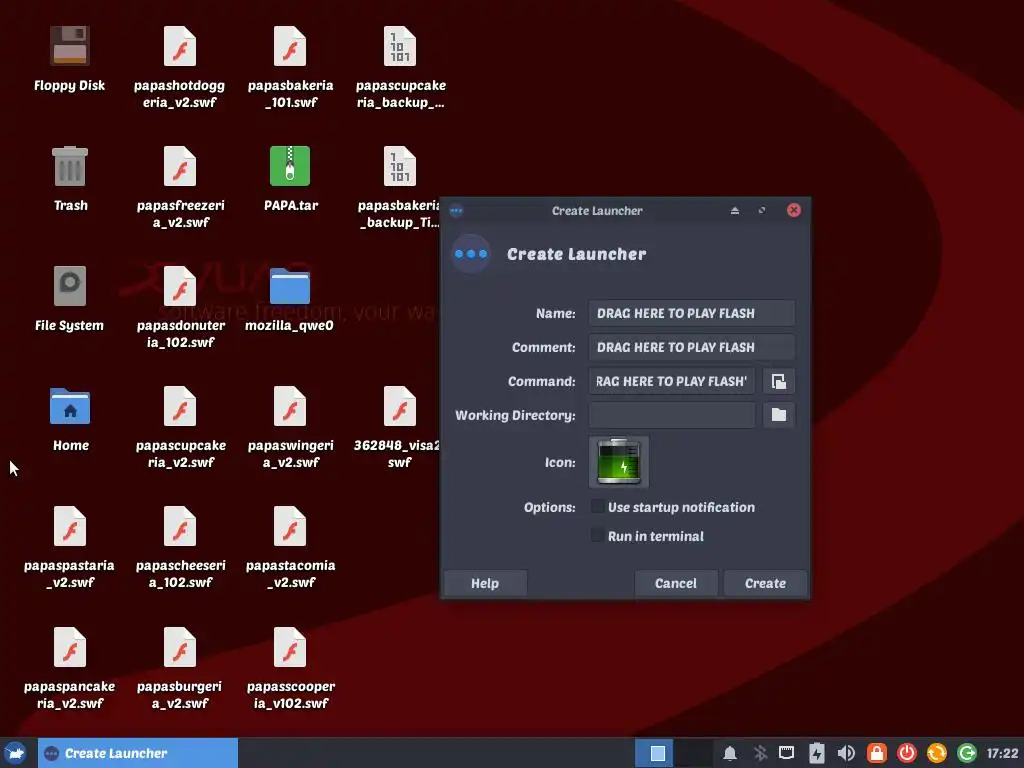Select papaspastaria_v2.swf file icon
This screenshot has height=768, width=1024.
pyautogui.click(x=70, y=526)
